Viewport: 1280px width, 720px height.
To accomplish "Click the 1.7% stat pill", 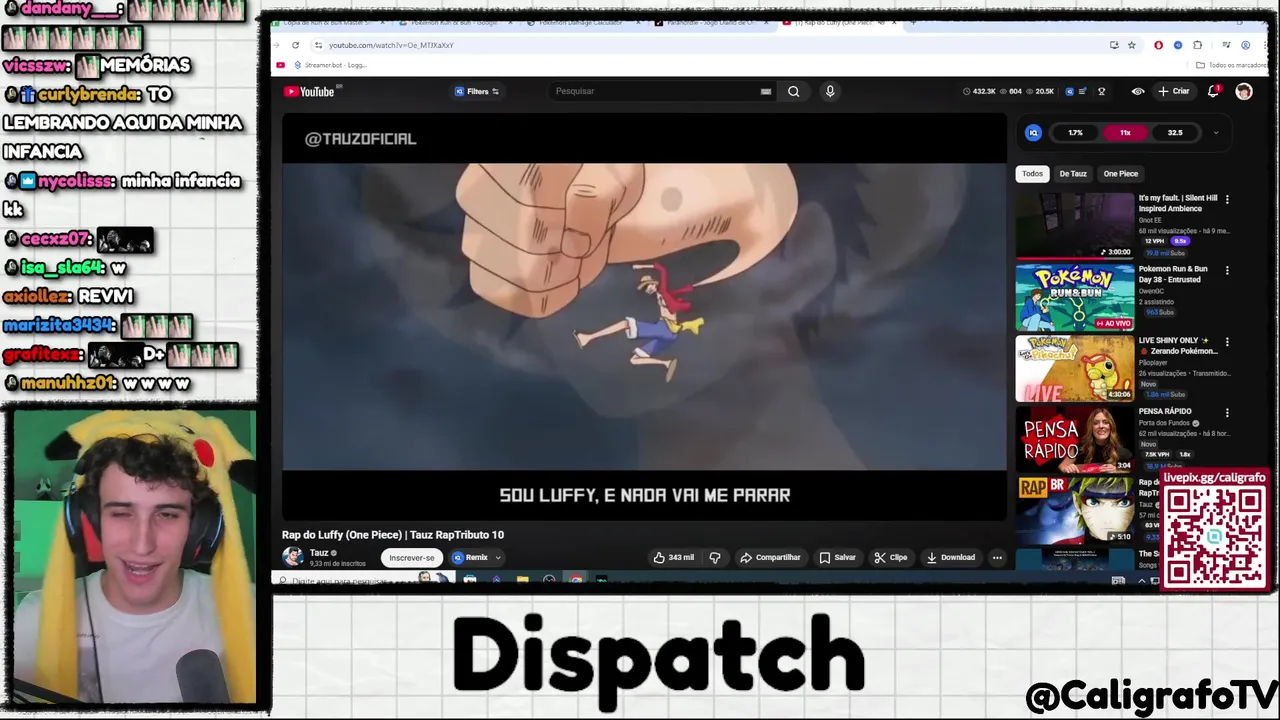I will point(1075,133).
